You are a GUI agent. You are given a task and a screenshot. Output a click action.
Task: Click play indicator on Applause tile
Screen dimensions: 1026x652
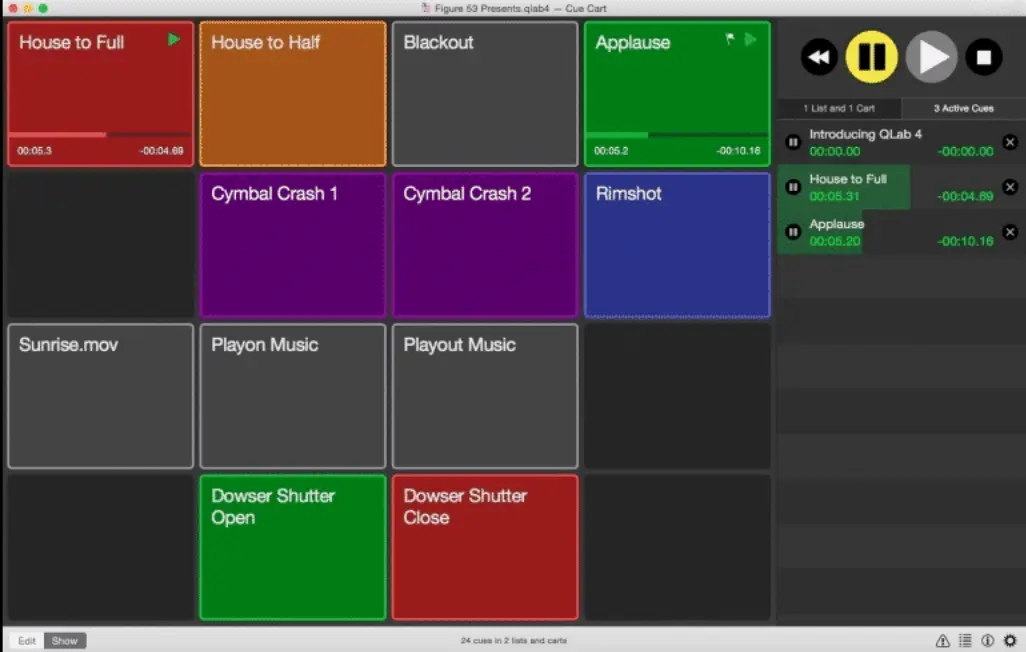(x=751, y=40)
